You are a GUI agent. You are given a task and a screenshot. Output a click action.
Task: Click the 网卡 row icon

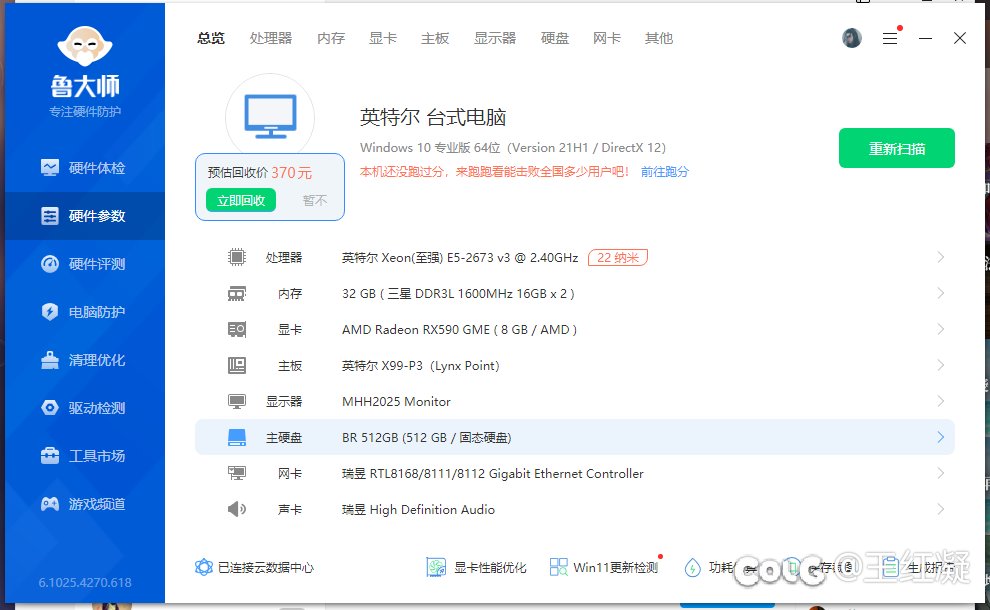click(237, 473)
